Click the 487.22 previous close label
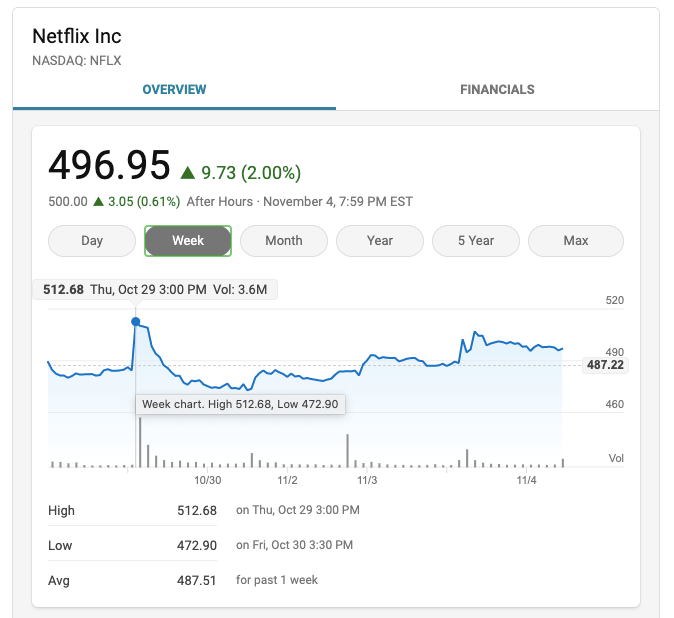Screen dimensions: 674x618 tap(605, 366)
